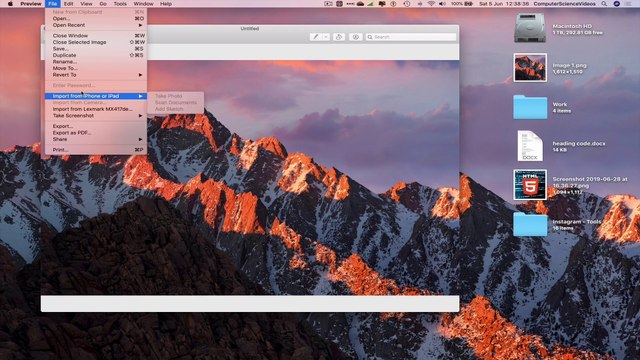The width and height of the screenshot is (640, 360).
Task: Select Export as PDF…
Action: (x=96, y=133)
